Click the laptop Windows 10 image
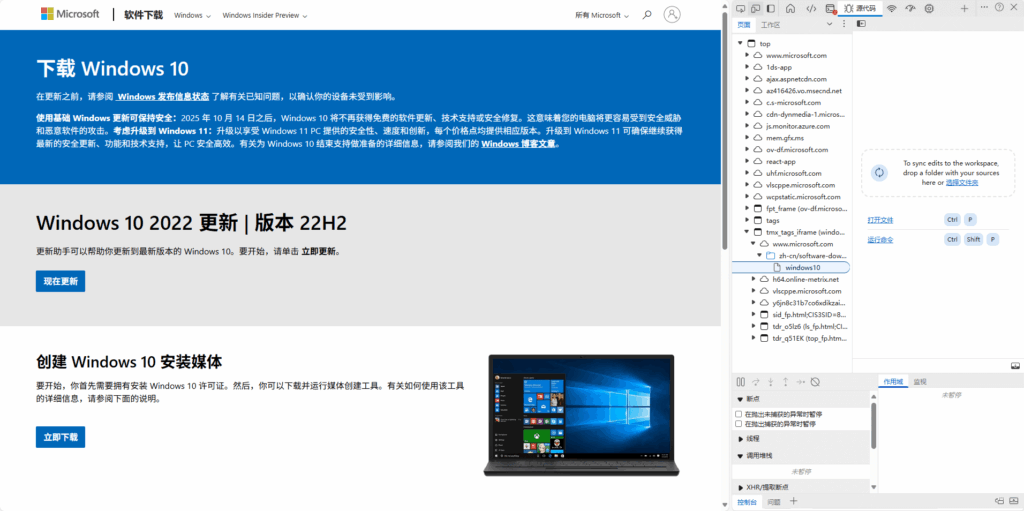Image resolution: width=1024 pixels, height=511 pixels. (581, 416)
